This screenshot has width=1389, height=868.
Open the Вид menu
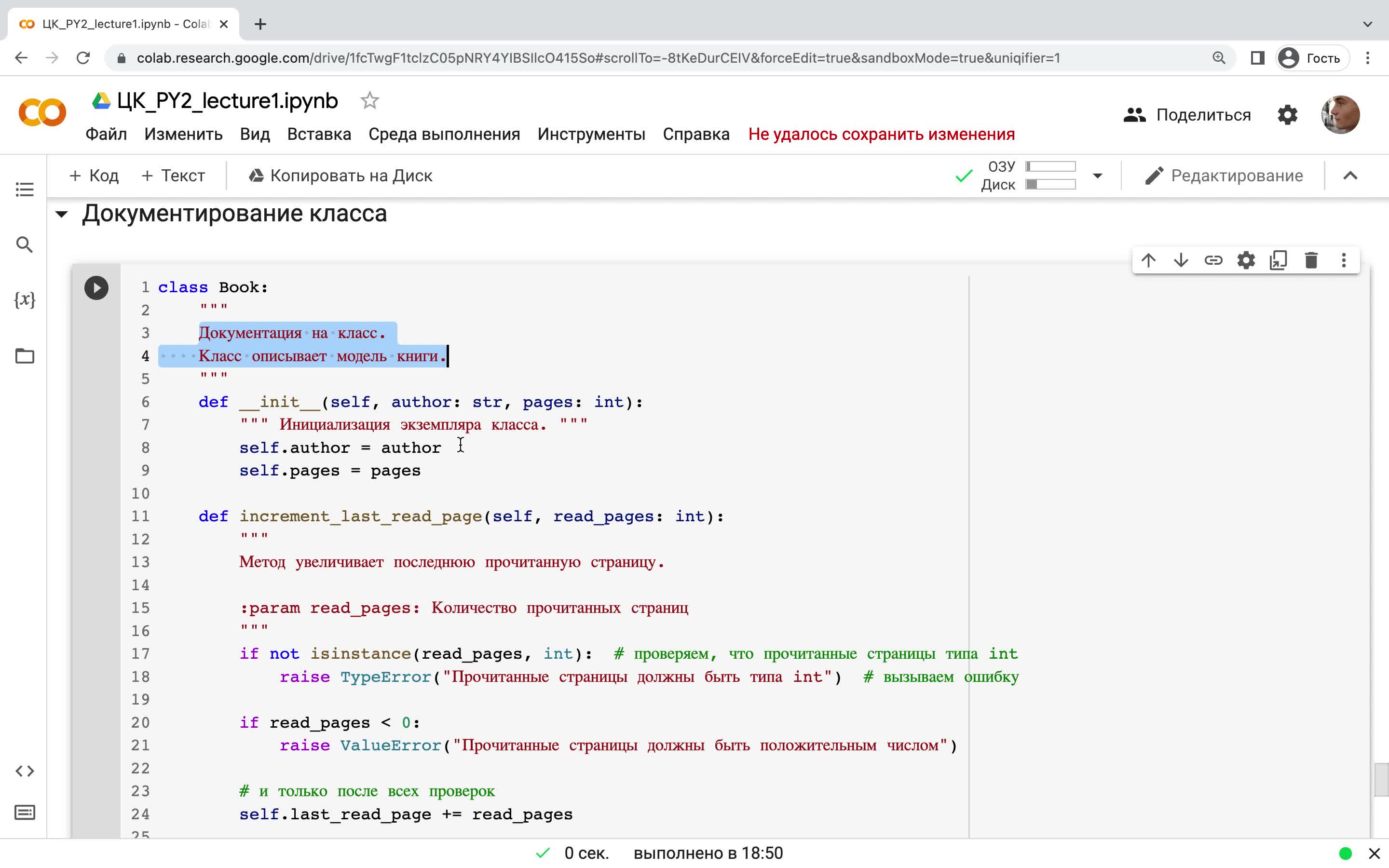click(x=255, y=135)
